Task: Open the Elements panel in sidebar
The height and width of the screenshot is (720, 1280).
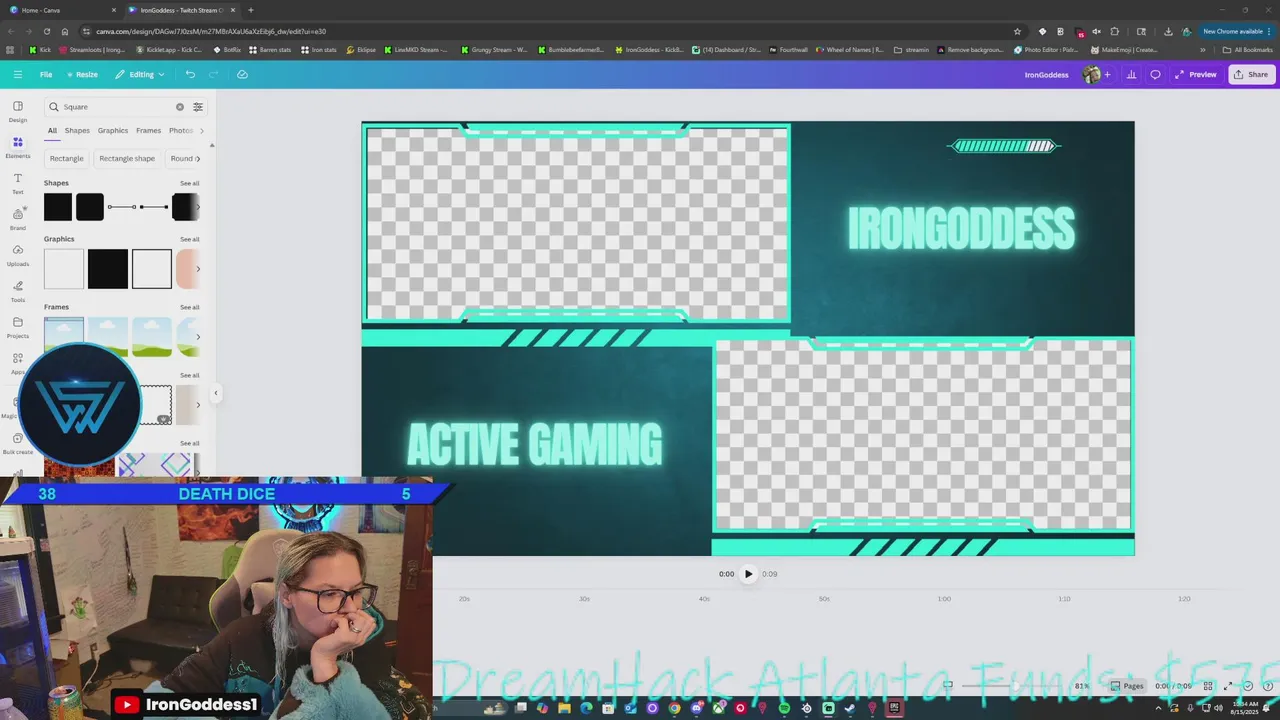Action: pos(17,147)
